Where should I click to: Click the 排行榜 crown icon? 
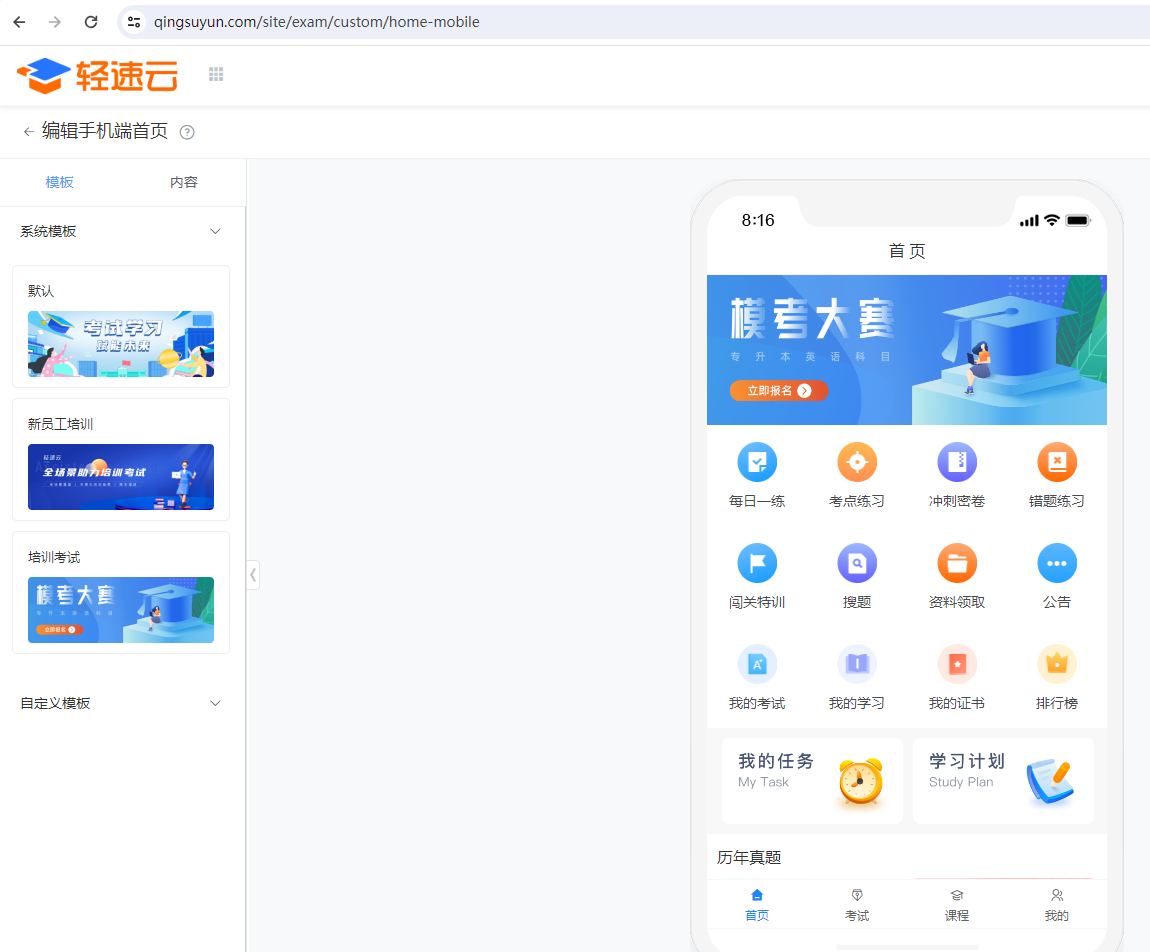[1057, 664]
